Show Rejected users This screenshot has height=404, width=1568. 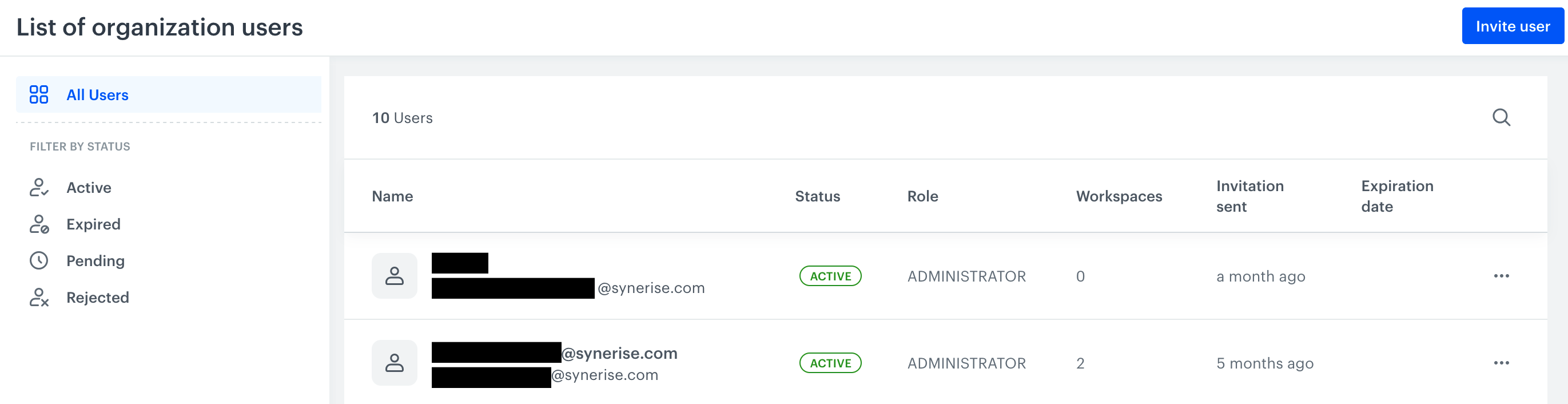pyautogui.click(x=97, y=298)
